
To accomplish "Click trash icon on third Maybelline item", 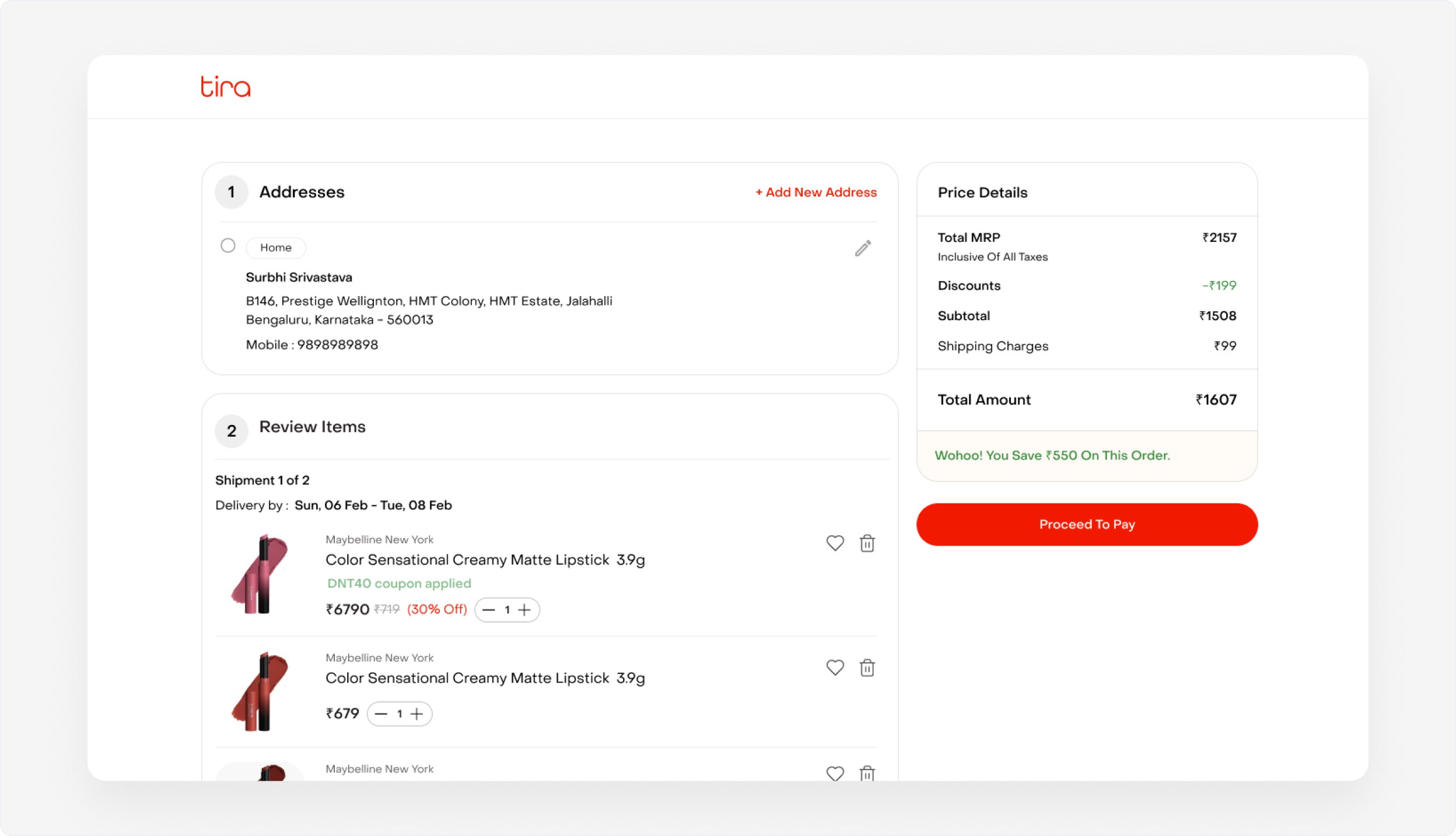I will pos(867,773).
